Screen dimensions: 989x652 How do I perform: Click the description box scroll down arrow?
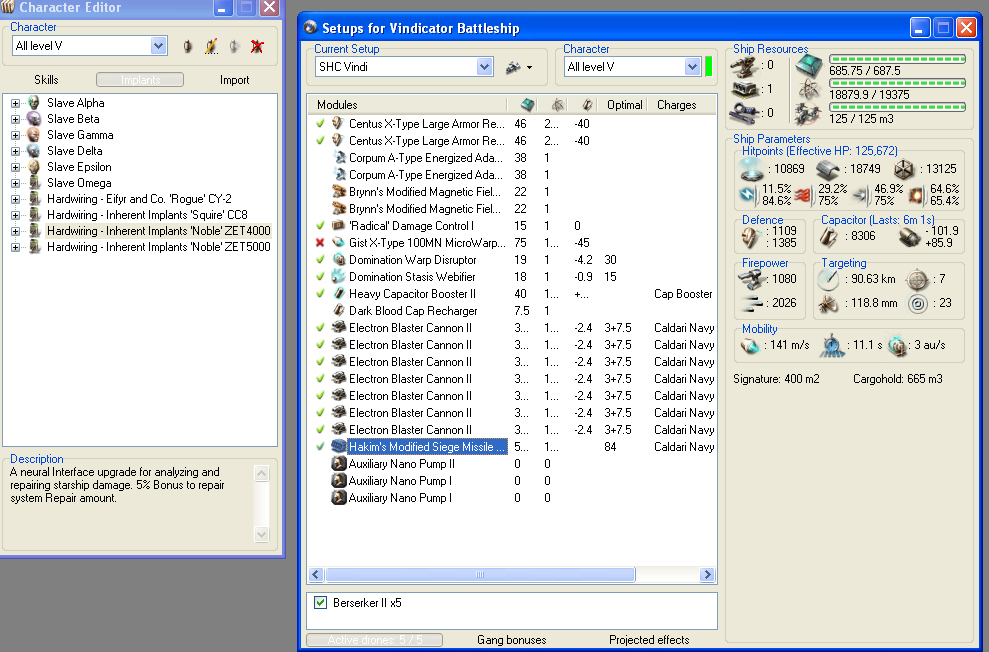(x=262, y=534)
